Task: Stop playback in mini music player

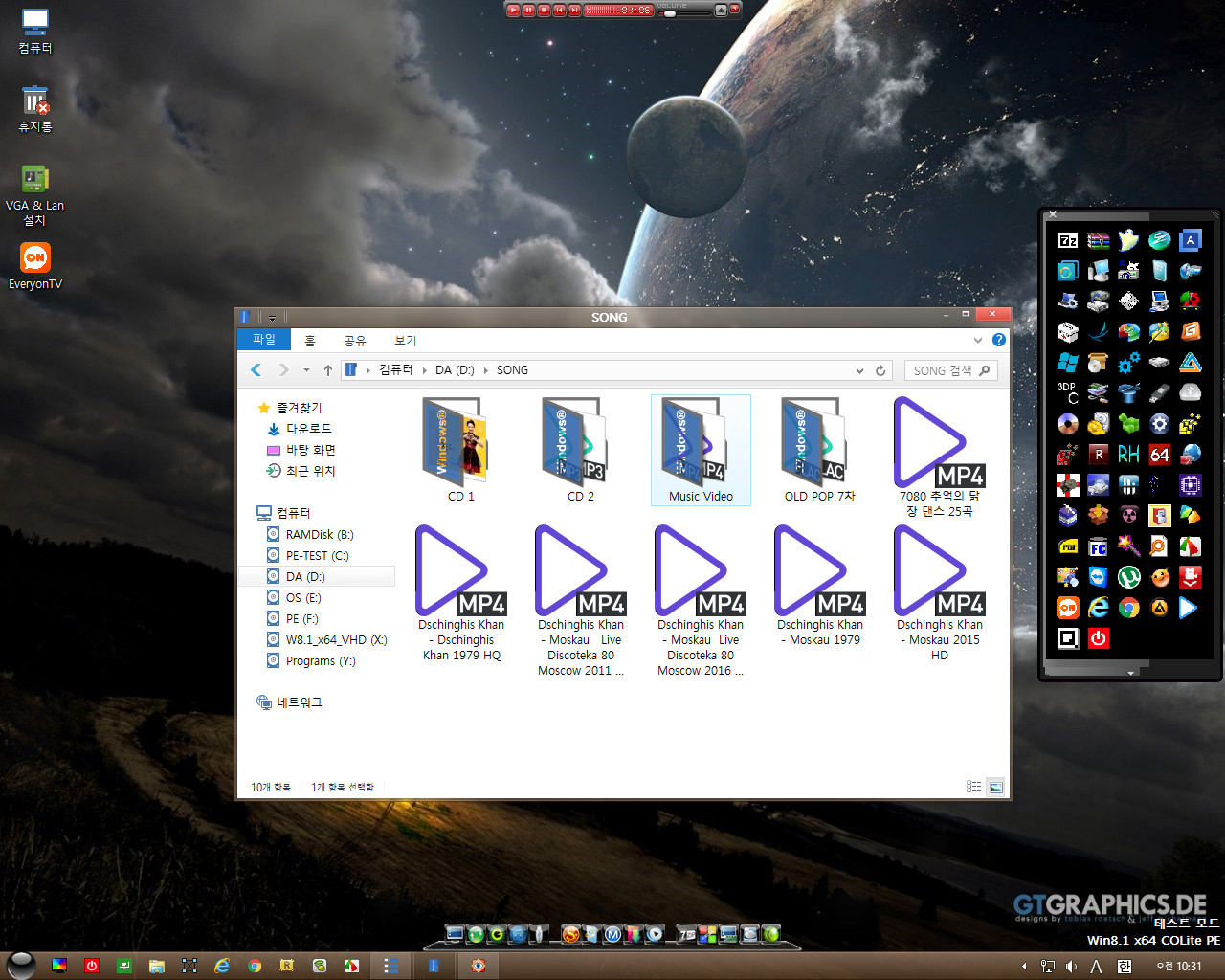Action: 544,10
